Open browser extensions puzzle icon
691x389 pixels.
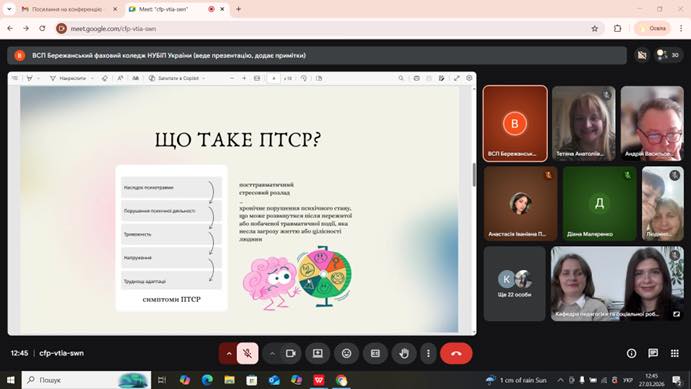617,28
